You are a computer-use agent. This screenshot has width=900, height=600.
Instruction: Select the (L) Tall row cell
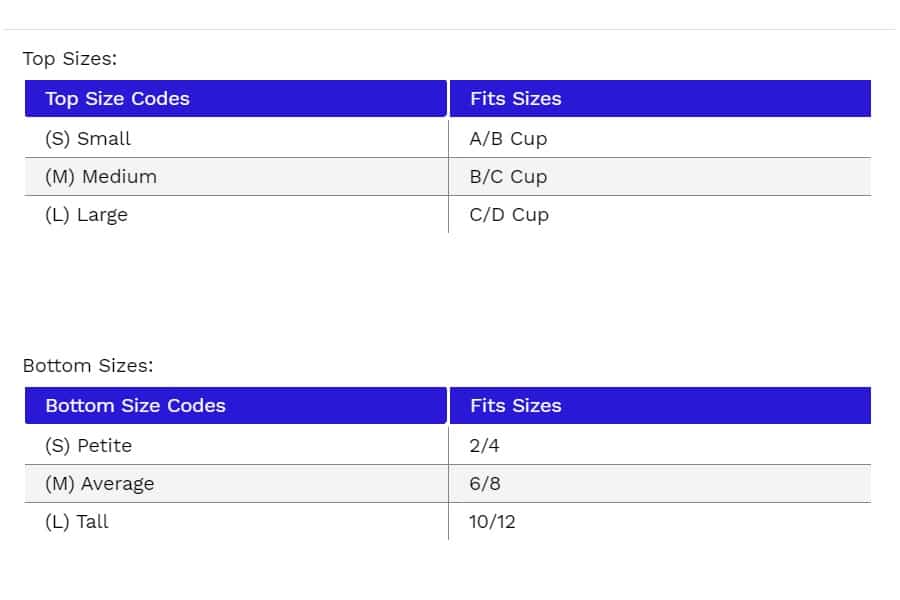[x=77, y=522]
